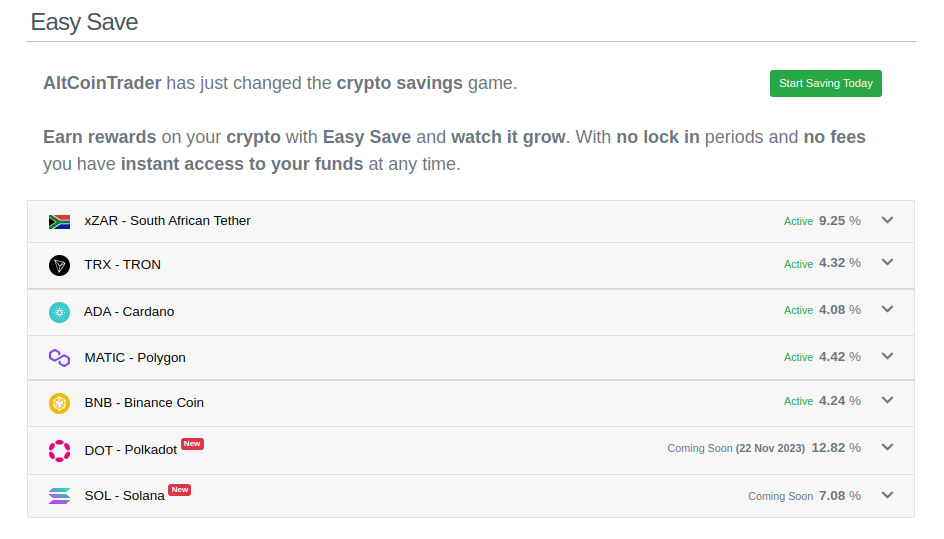
Task: Expand the ADA Cardano chevron
Action: [887, 310]
